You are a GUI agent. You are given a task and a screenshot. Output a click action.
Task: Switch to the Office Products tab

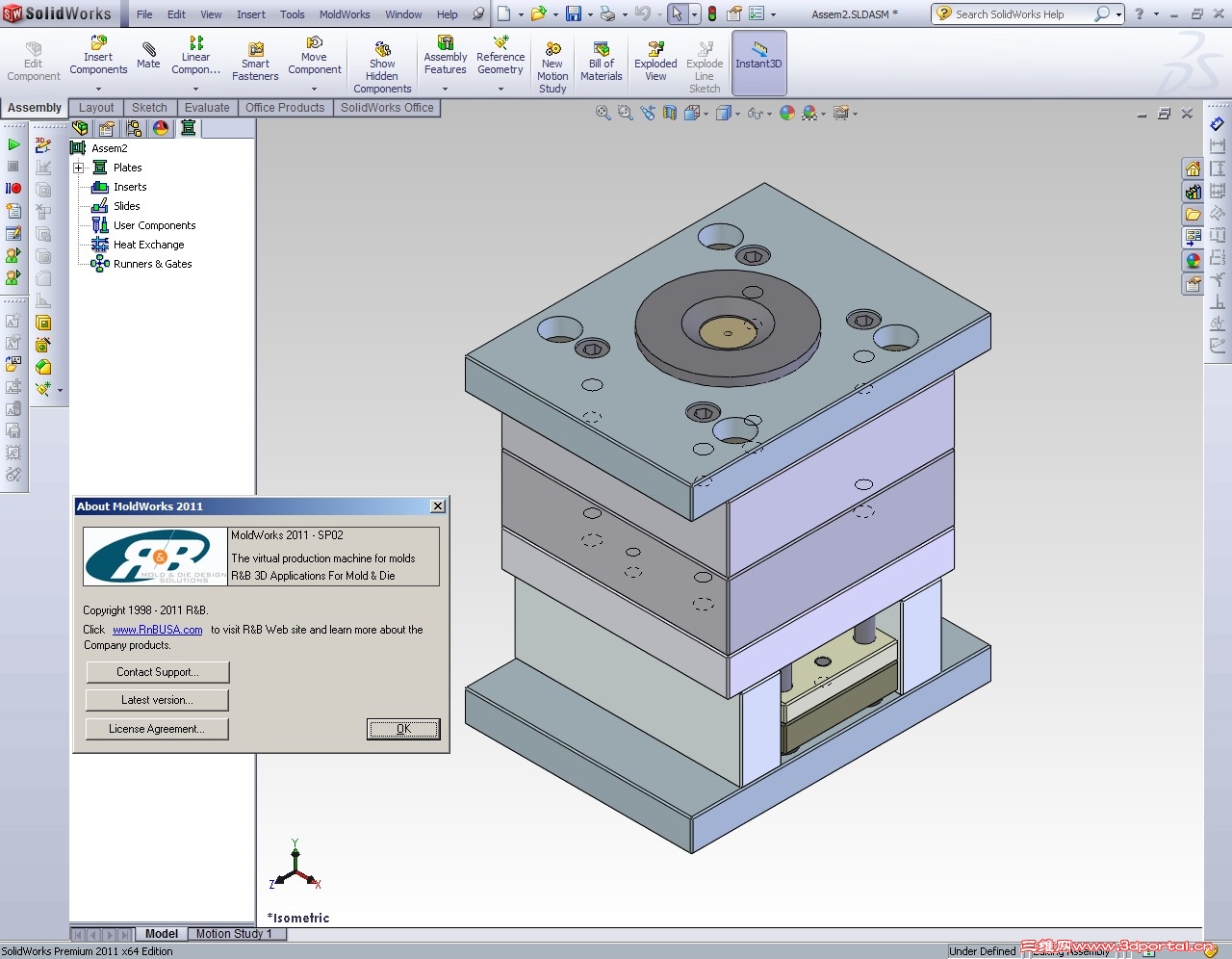click(285, 108)
